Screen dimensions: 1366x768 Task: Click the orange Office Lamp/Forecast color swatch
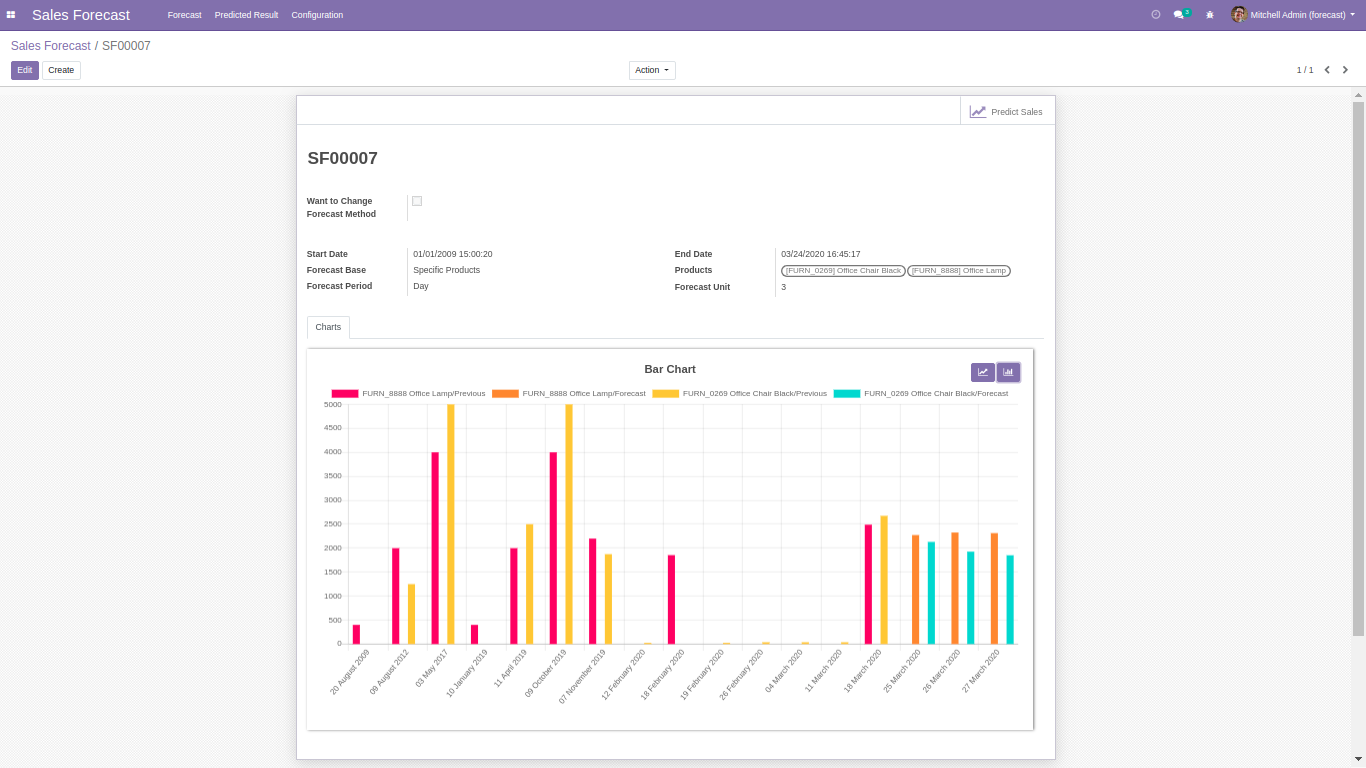(x=505, y=394)
